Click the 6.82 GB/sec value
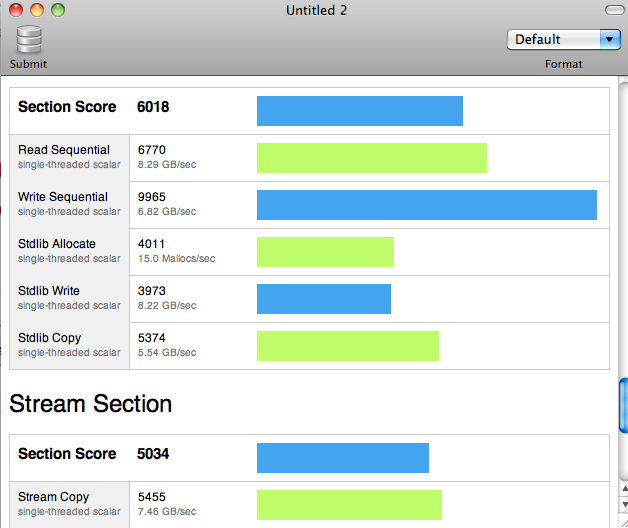 click(167, 212)
